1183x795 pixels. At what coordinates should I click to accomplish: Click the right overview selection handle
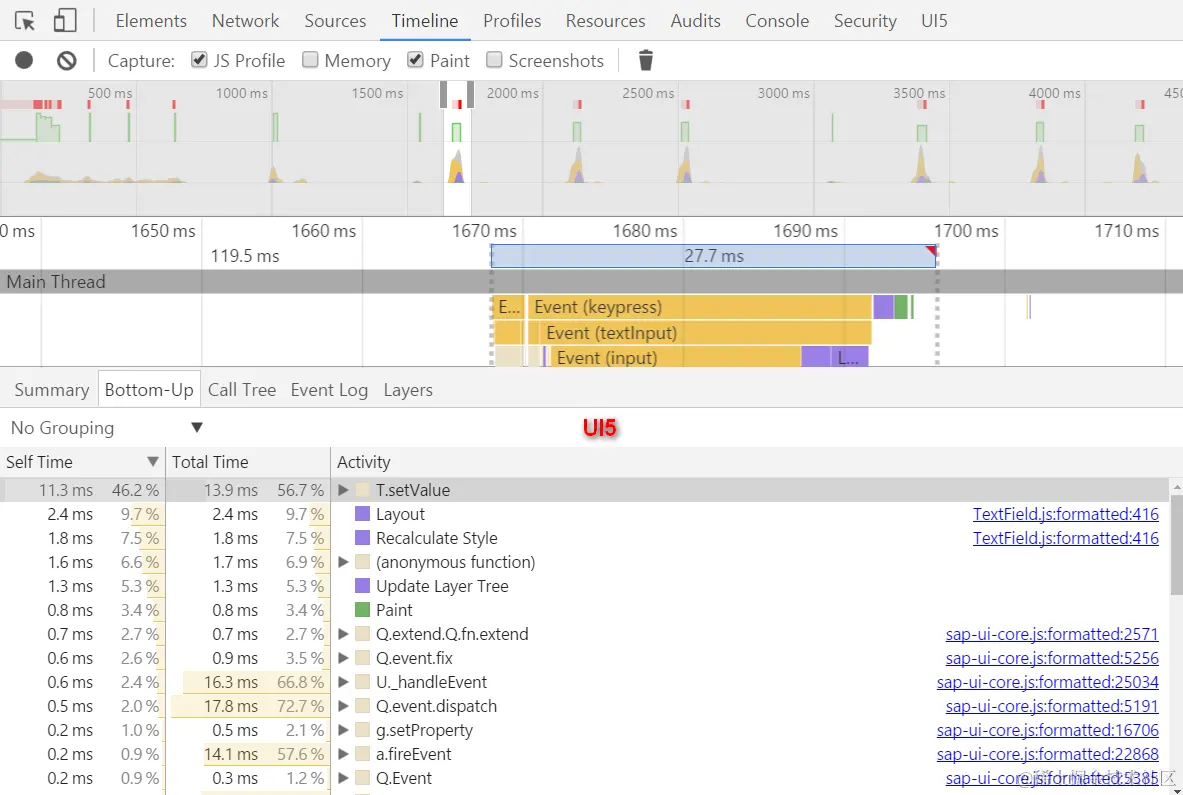click(x=471, y=94)
